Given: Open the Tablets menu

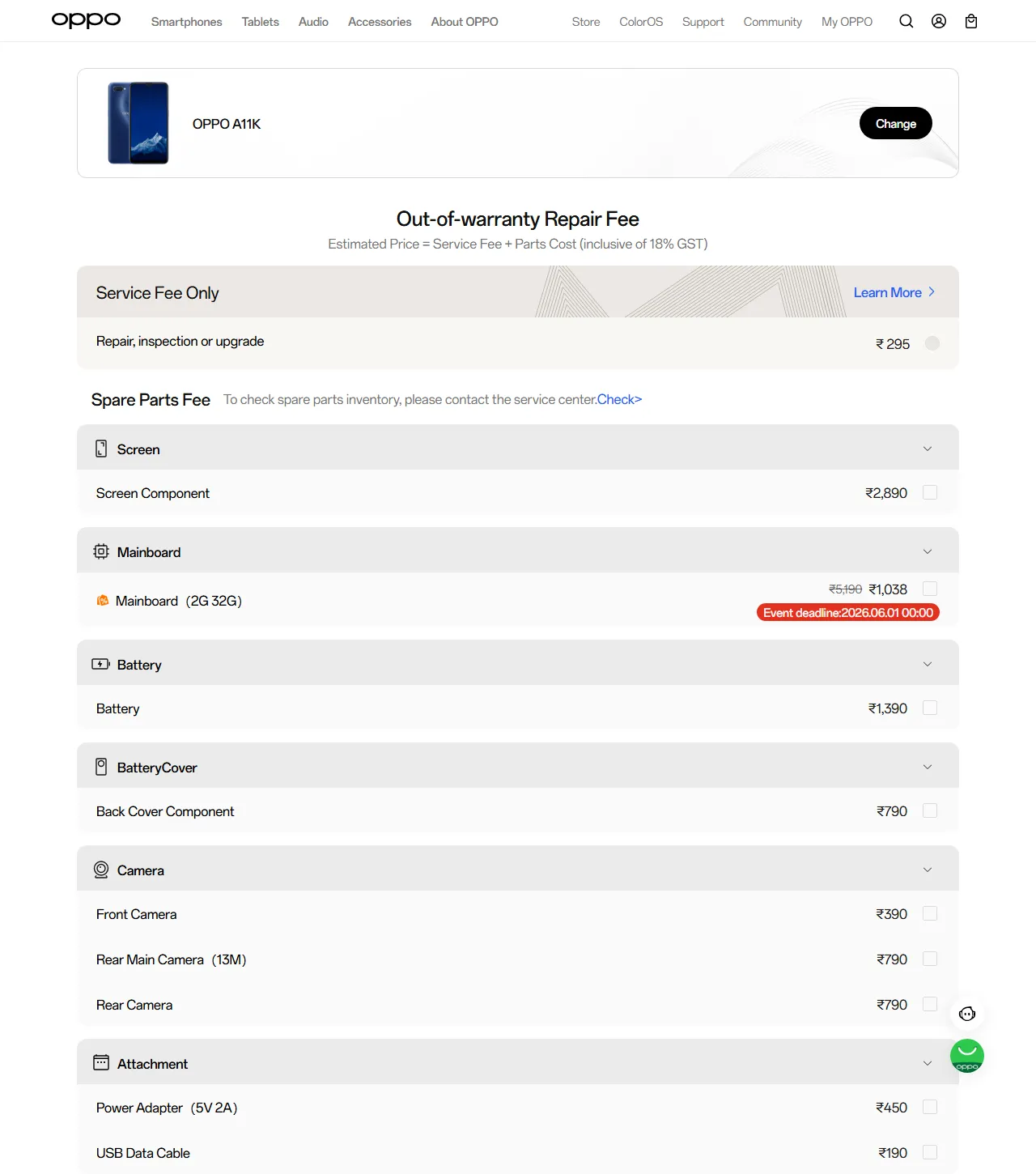Looking at the screenshot, I should point(260,22).
